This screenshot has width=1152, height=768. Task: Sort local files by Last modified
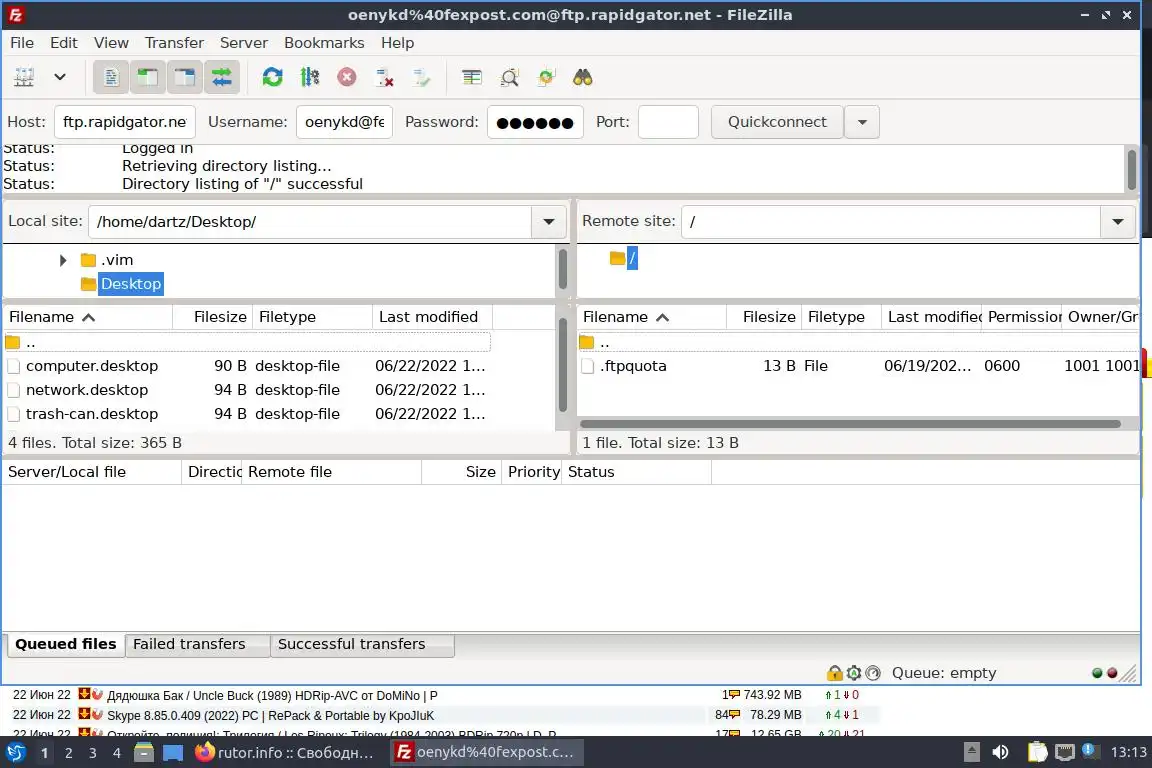433,317
